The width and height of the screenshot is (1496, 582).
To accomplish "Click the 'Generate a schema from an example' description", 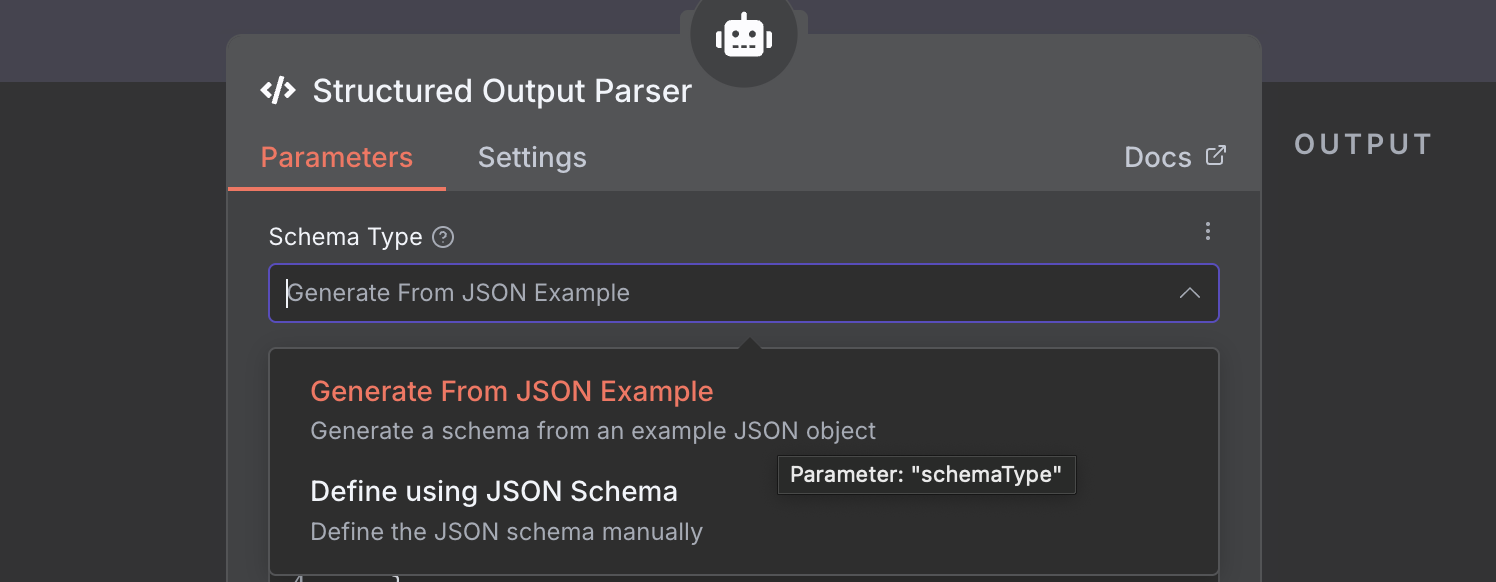I will click(x=593, y=431).
